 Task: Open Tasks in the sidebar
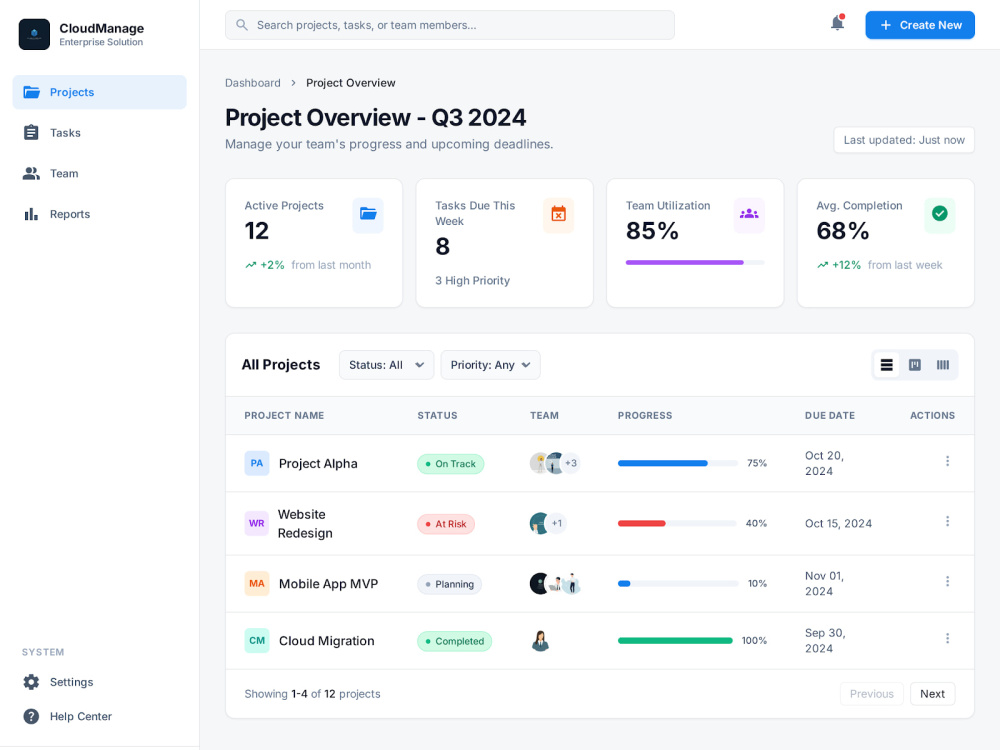tap(99, 133)
